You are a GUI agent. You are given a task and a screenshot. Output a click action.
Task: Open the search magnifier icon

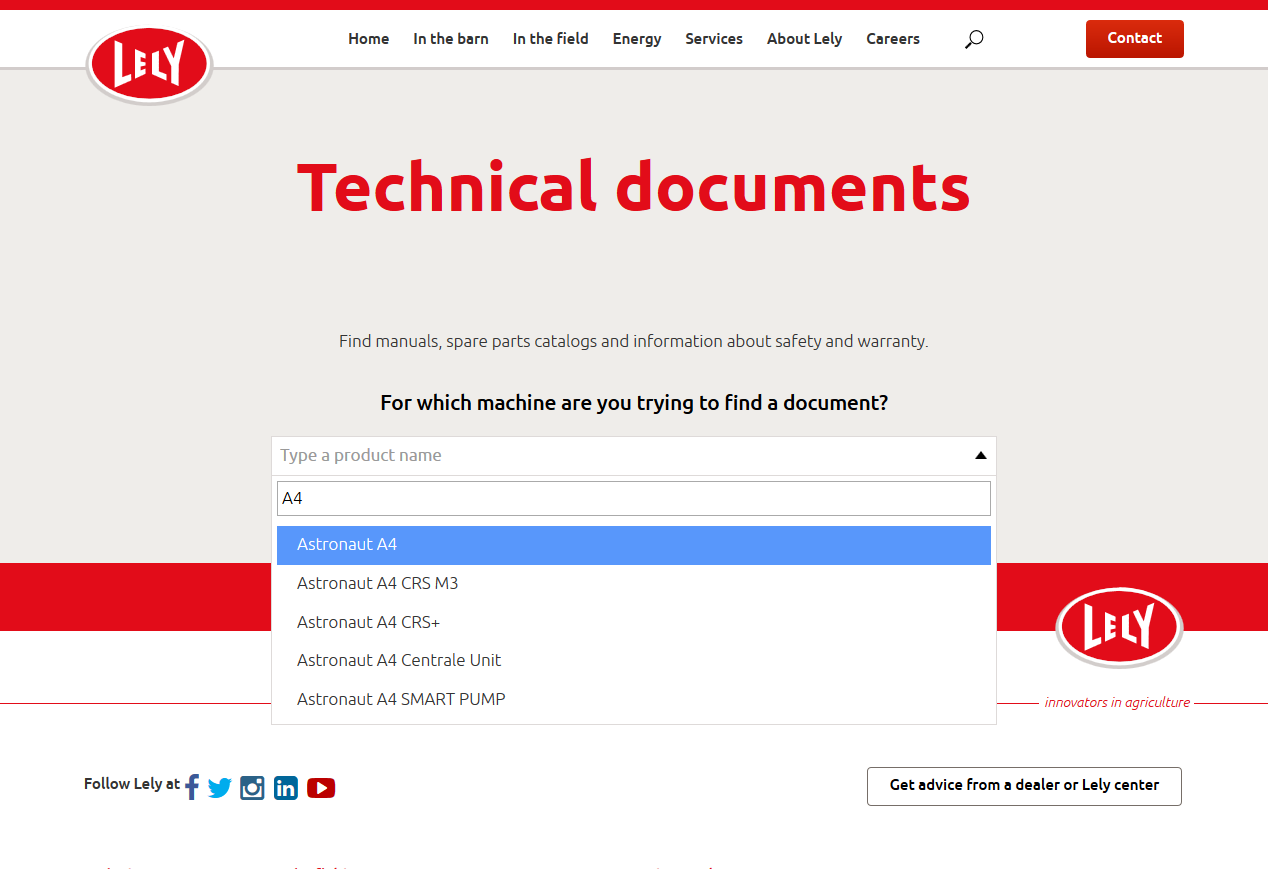tap(974, 39)
